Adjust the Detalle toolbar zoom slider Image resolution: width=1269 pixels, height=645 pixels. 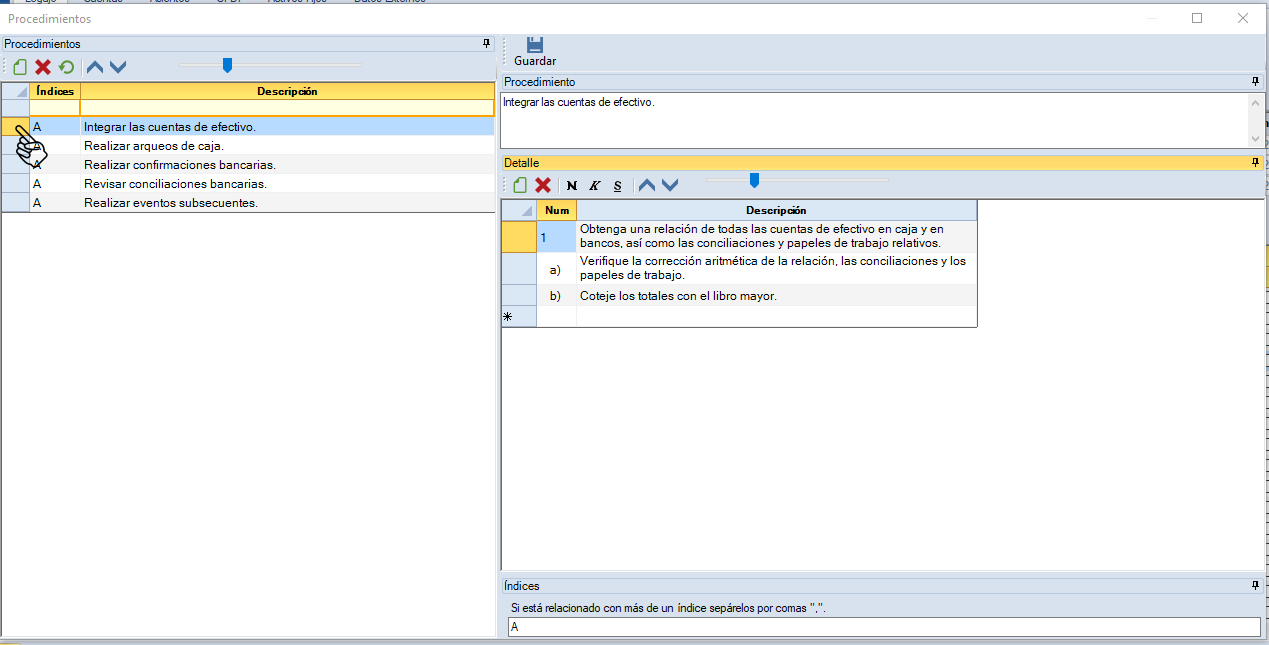click(754, 180)
